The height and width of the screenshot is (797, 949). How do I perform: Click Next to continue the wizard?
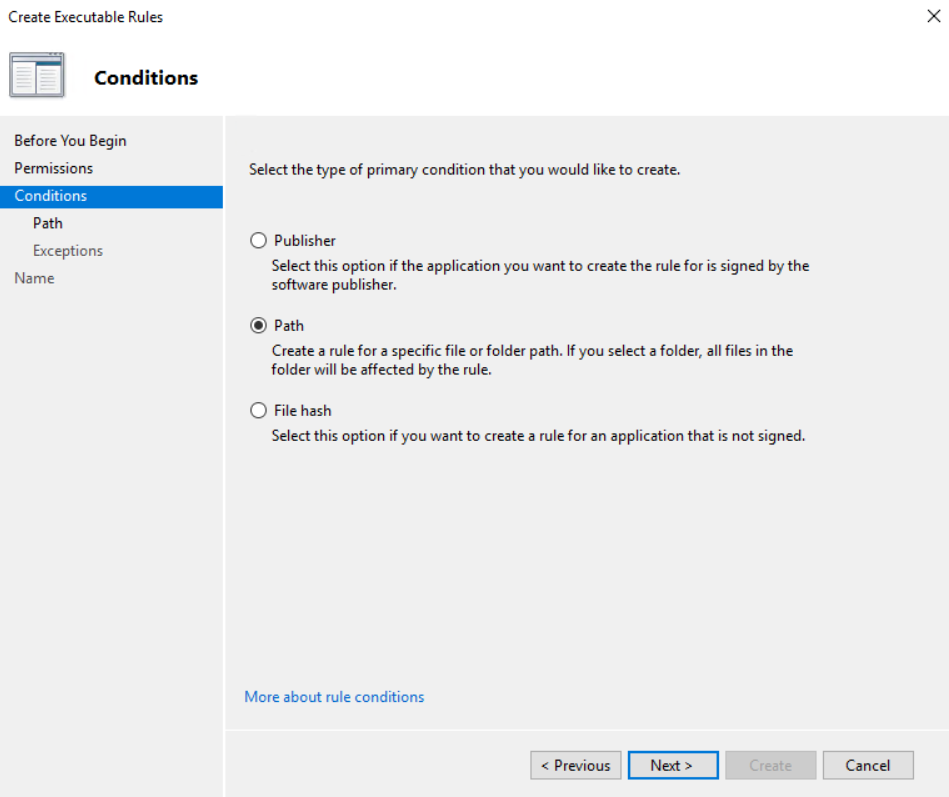pyautogui.click(x=673, y=766)
